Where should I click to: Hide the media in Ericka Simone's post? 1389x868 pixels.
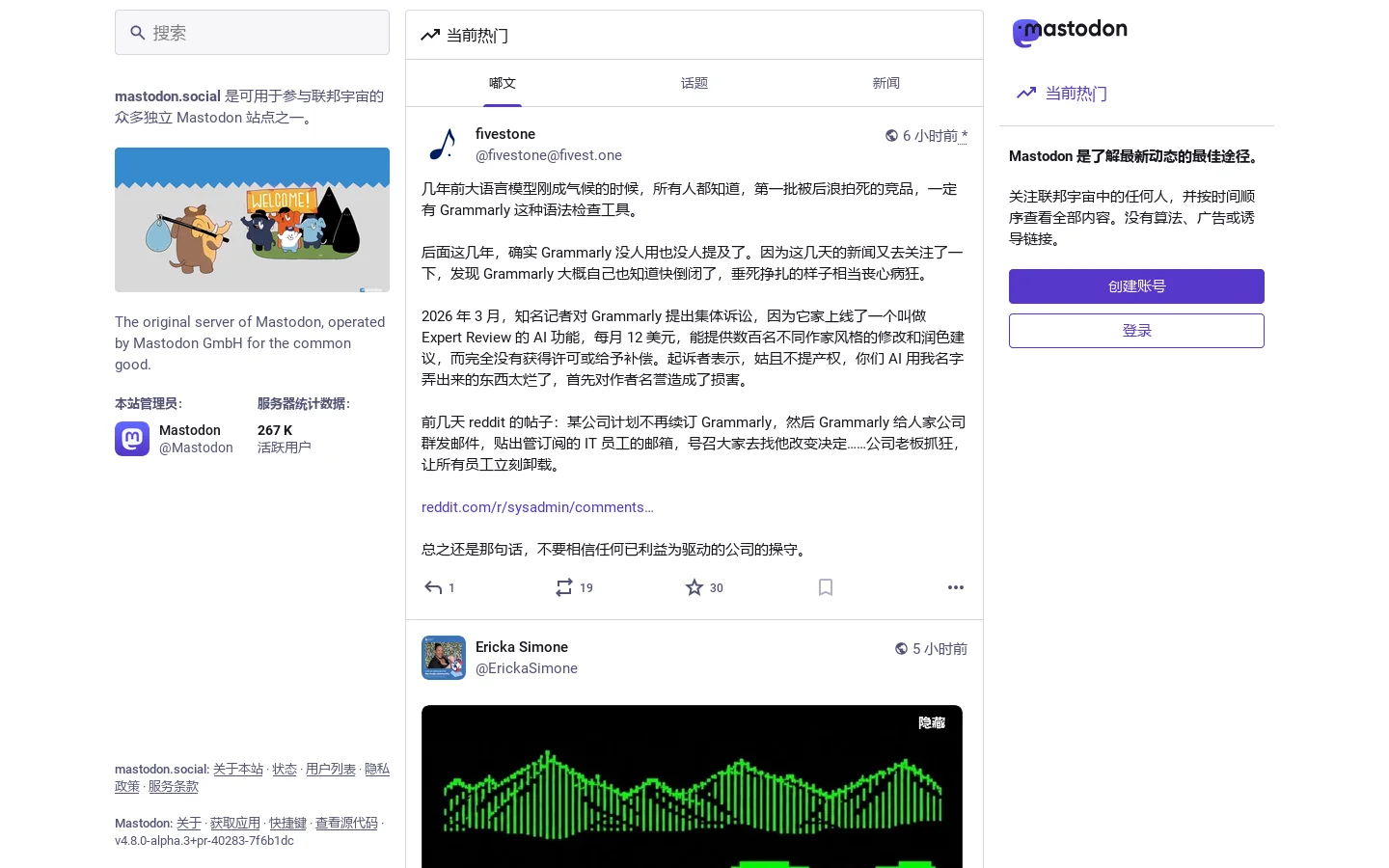(x=932, y=722)
